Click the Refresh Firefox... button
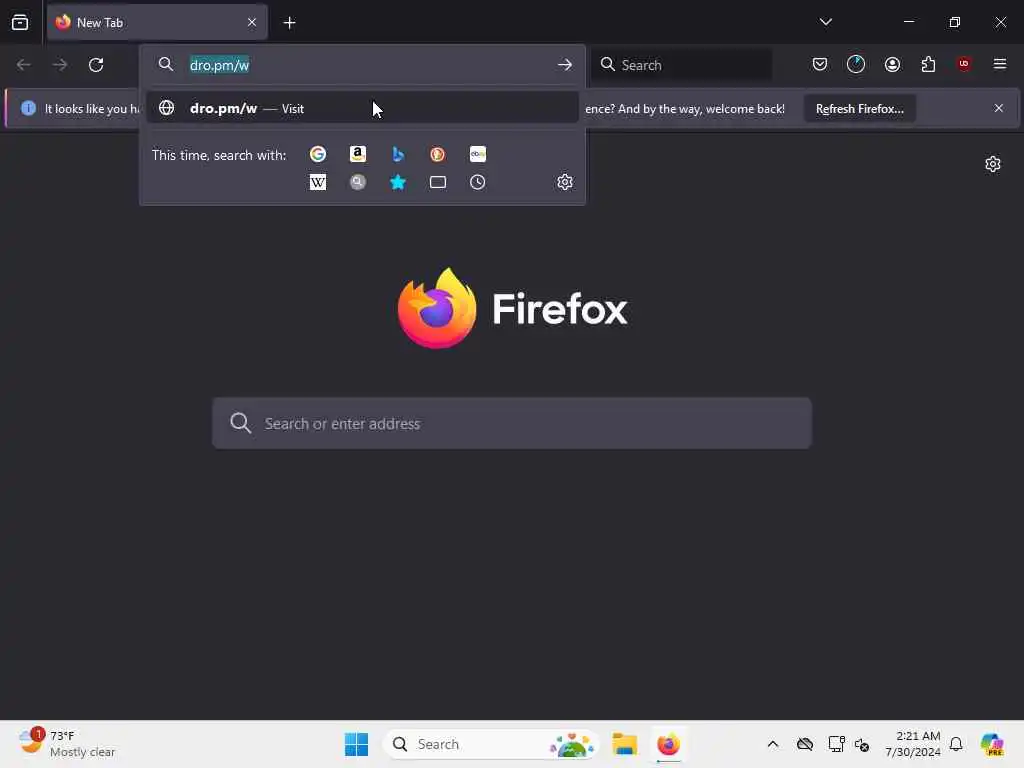The height and width of the screenshot is (768, 1024). pos(859,108)
